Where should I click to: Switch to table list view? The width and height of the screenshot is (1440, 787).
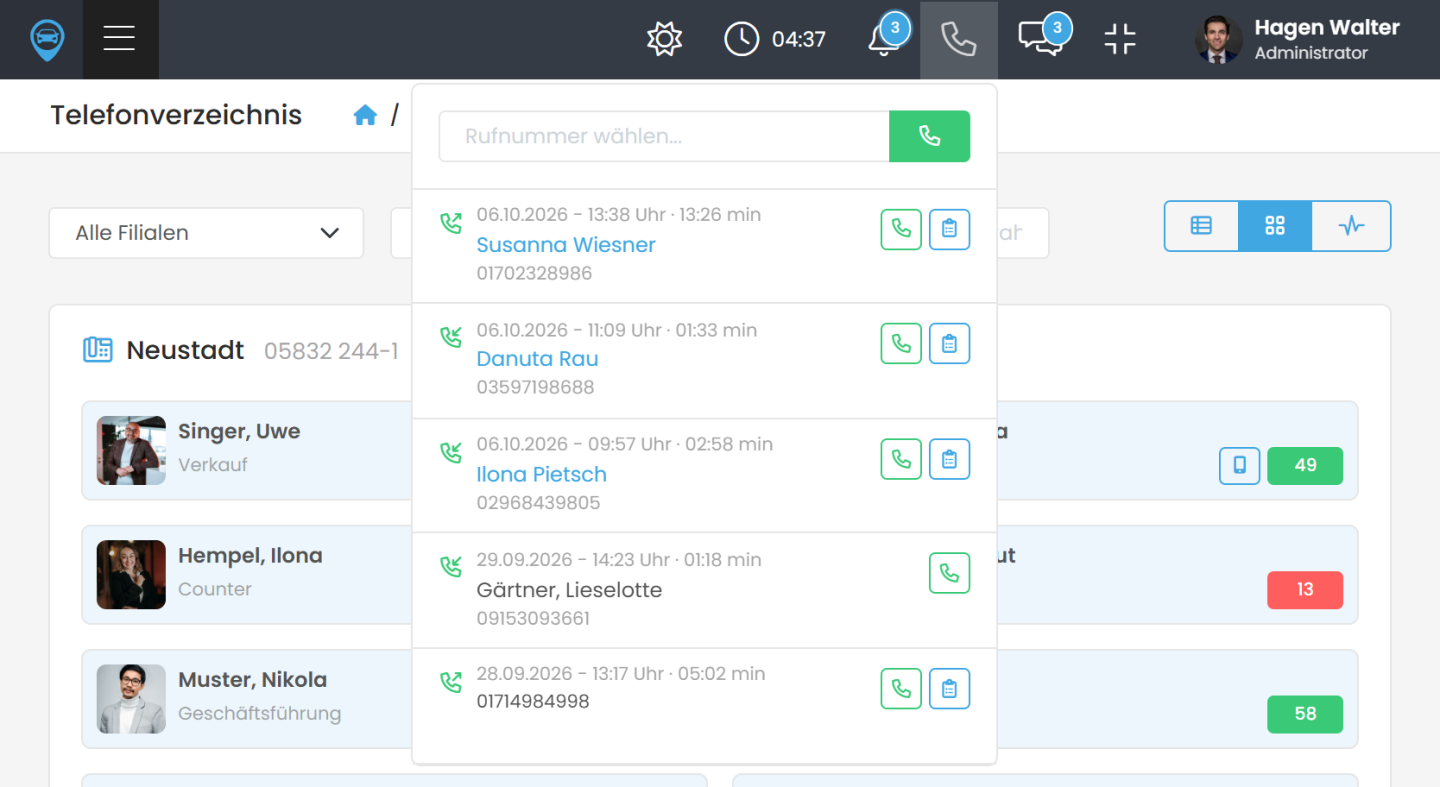[1201, 226]
